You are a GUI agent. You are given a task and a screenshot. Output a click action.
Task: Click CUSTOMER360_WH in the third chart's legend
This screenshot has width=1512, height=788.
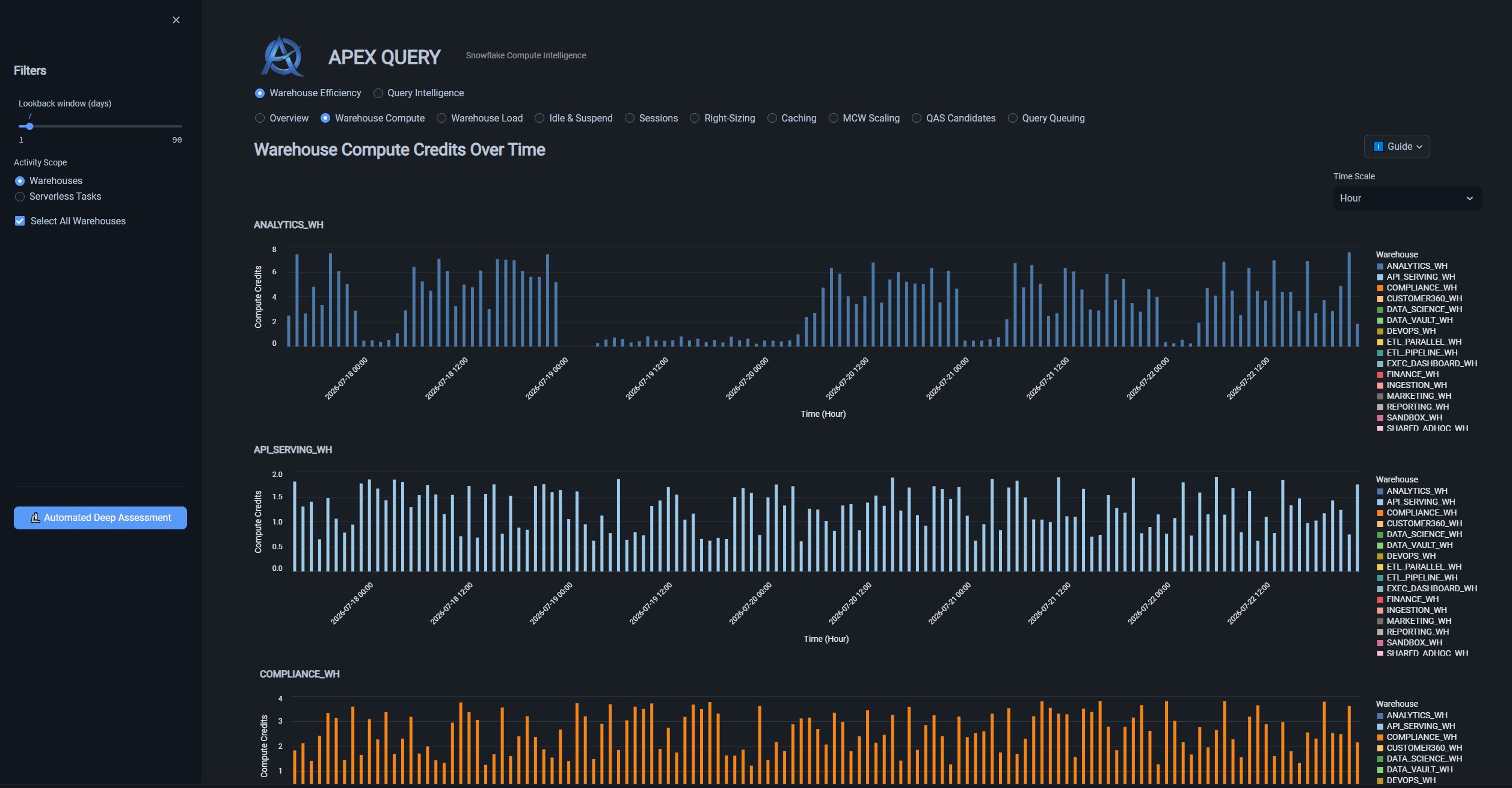[x=1419, y=748]
